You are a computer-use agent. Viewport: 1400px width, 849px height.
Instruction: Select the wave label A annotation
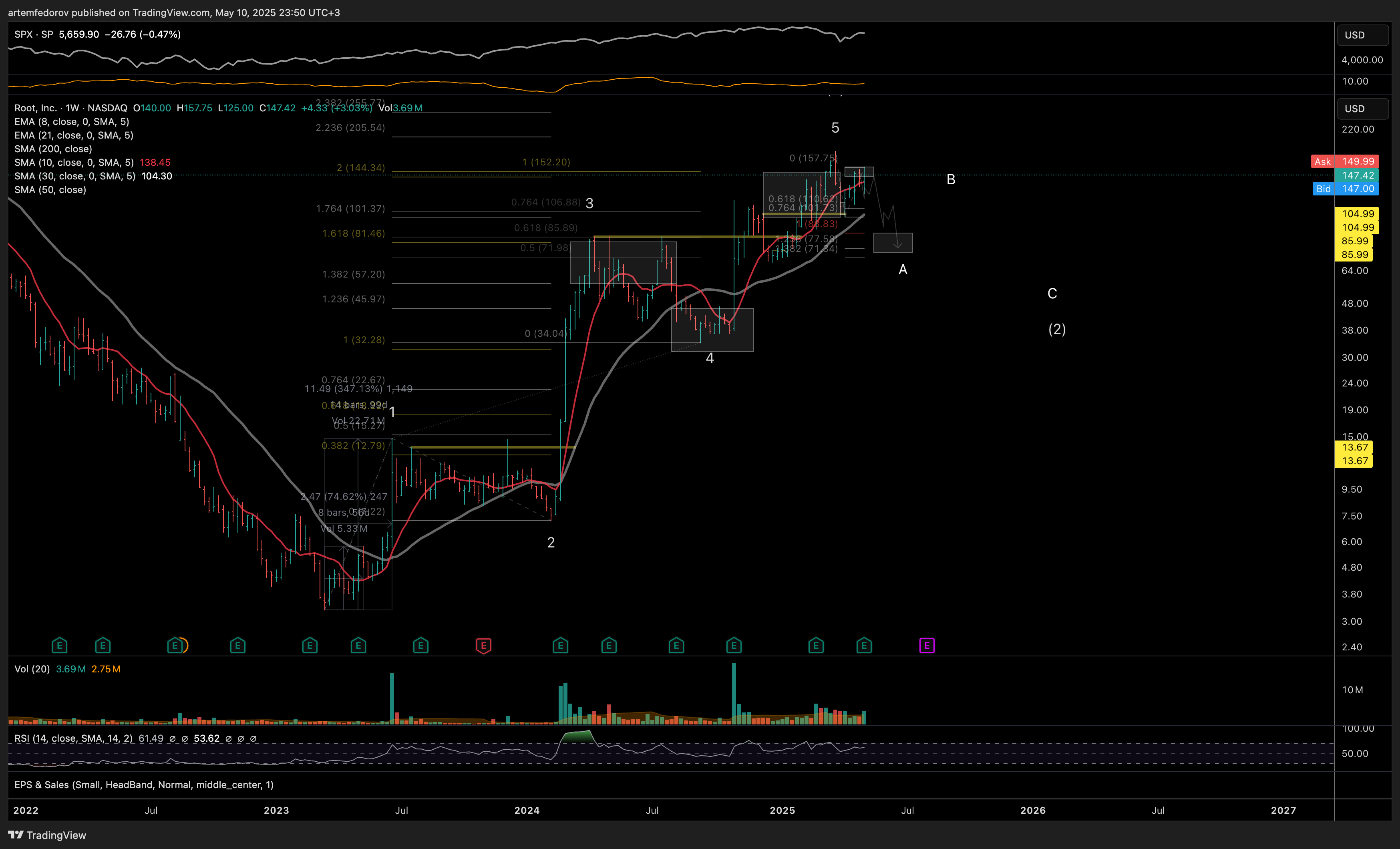(903, 270)
